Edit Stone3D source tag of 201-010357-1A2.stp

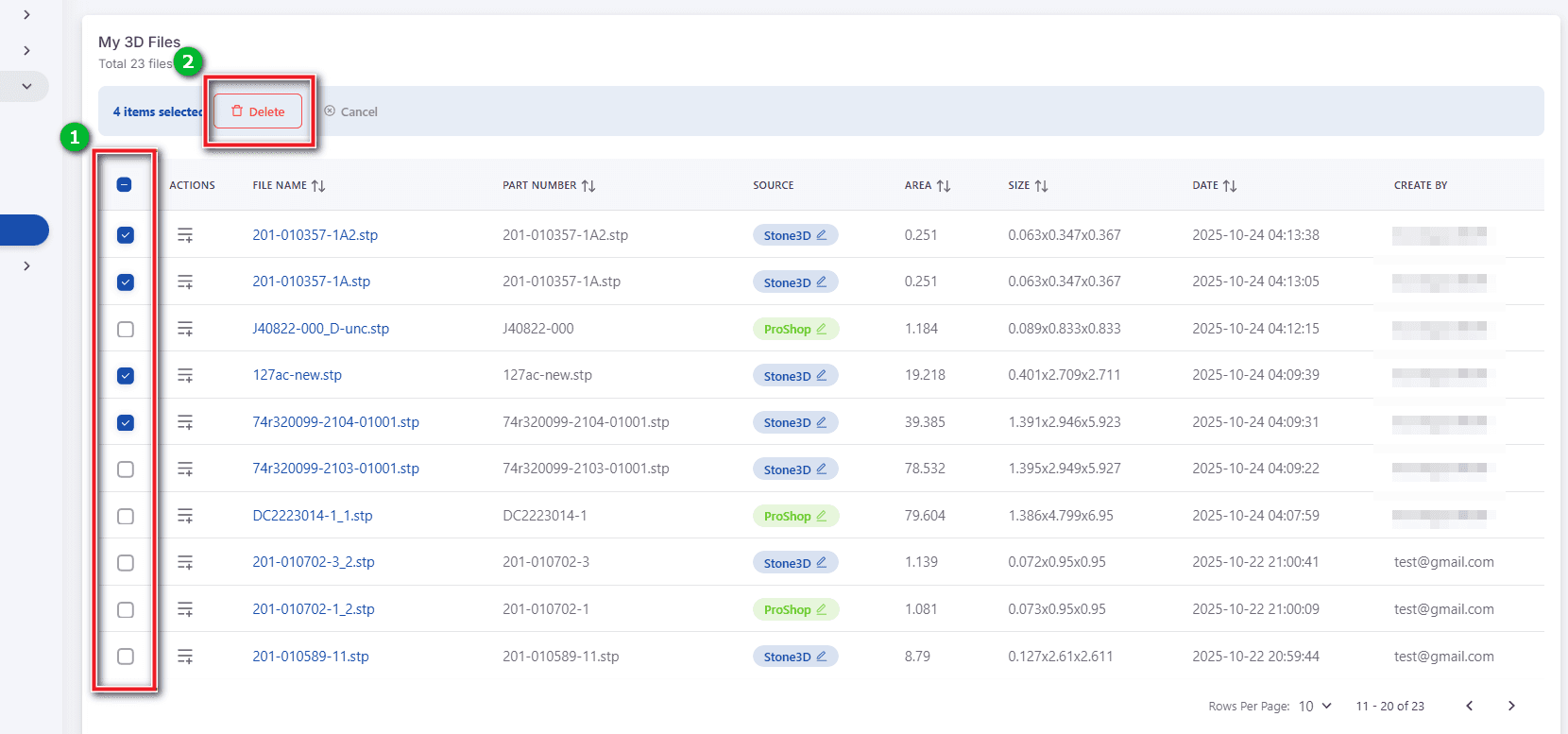click(x=822, y=234)
